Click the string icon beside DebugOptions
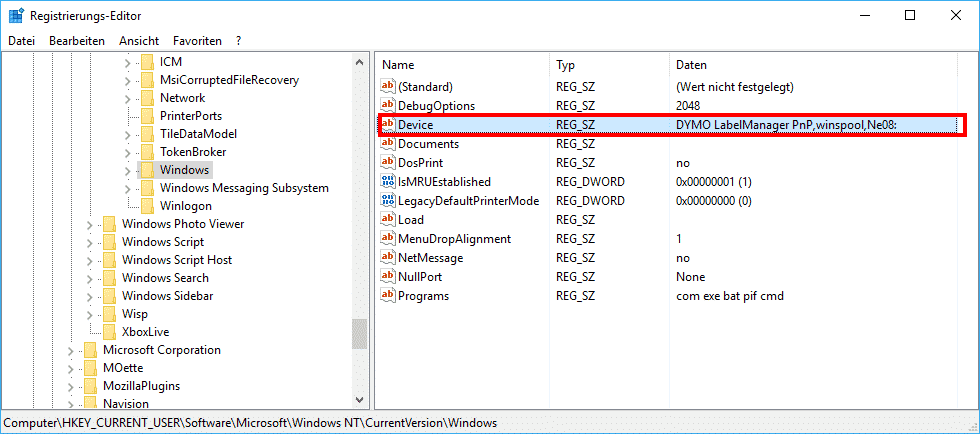Image resolution: width=980 pixels, height=434 pixels. [389, 106]
